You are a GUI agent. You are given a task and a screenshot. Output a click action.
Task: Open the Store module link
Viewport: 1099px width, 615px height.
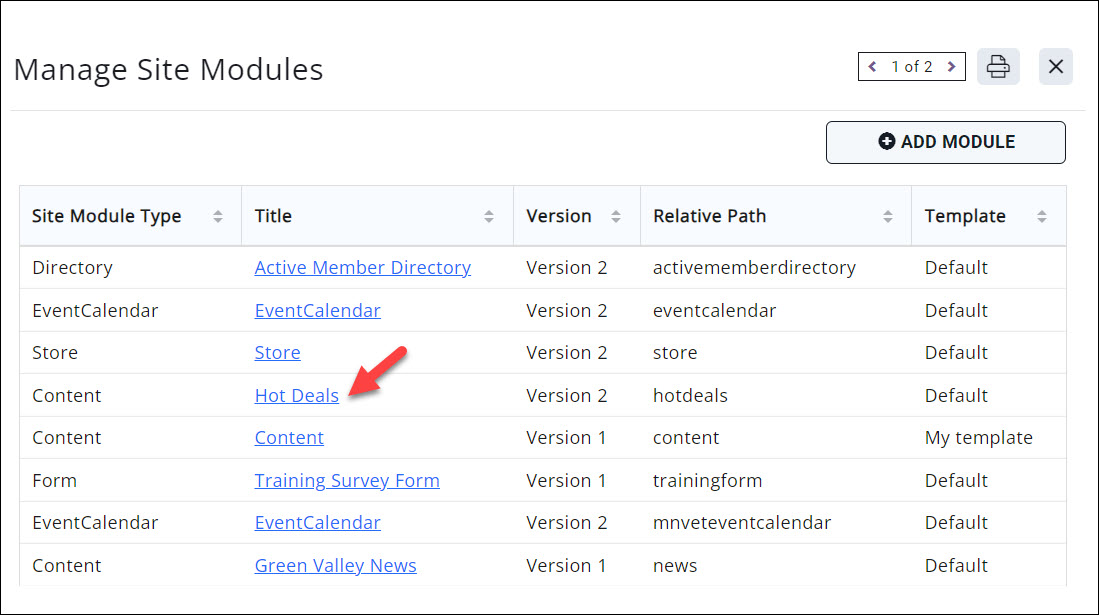click(277, 353)
